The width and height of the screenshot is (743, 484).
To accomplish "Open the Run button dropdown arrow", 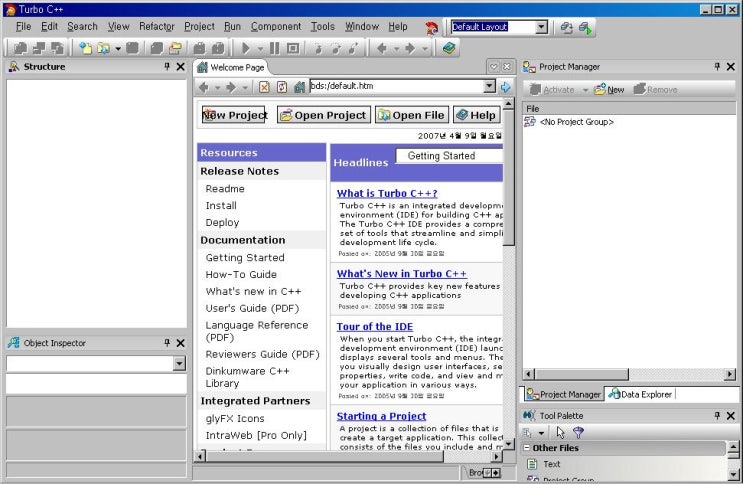I will [x=260, y=48].
